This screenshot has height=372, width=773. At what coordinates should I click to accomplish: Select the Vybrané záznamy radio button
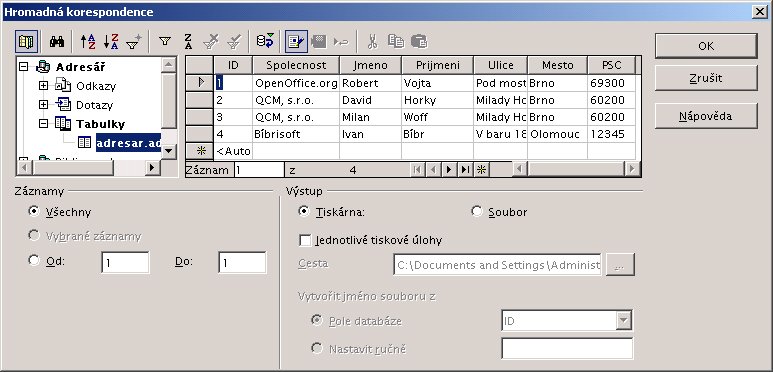34,236
